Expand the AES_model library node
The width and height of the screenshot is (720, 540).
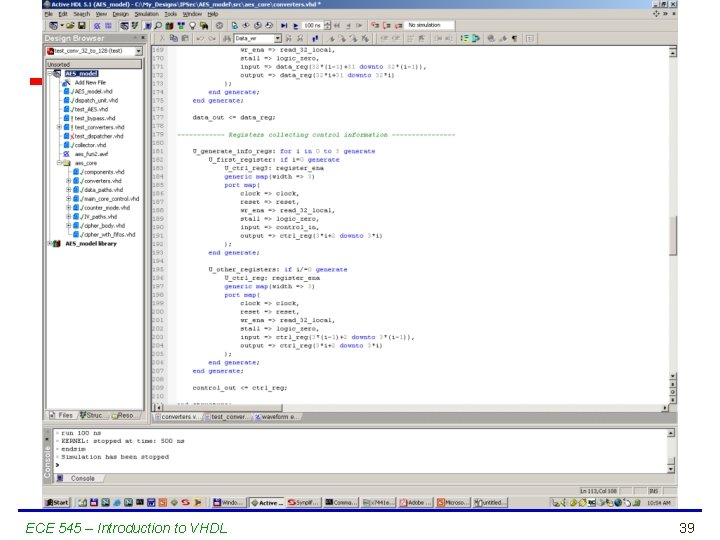tap(50, 243)
